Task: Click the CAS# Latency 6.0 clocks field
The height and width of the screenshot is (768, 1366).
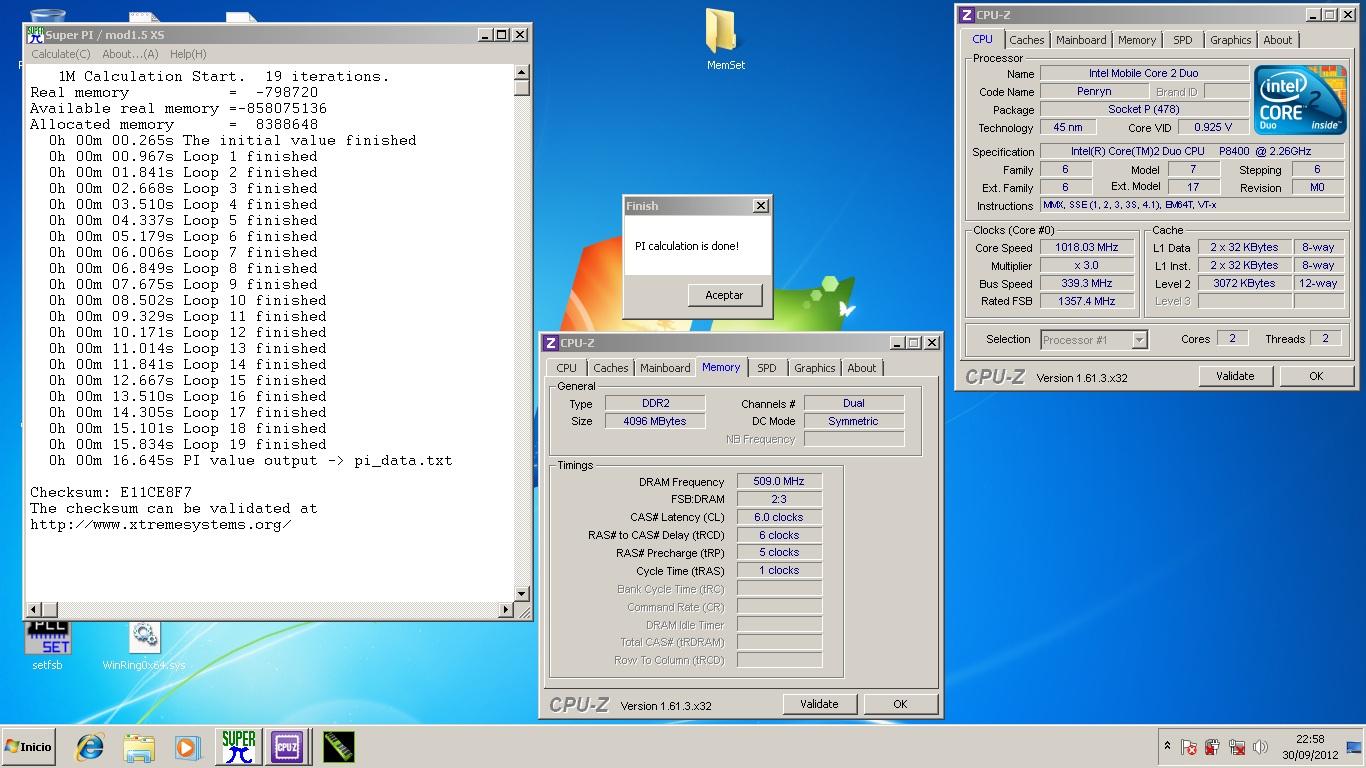Action: click(x=779, y=517)
